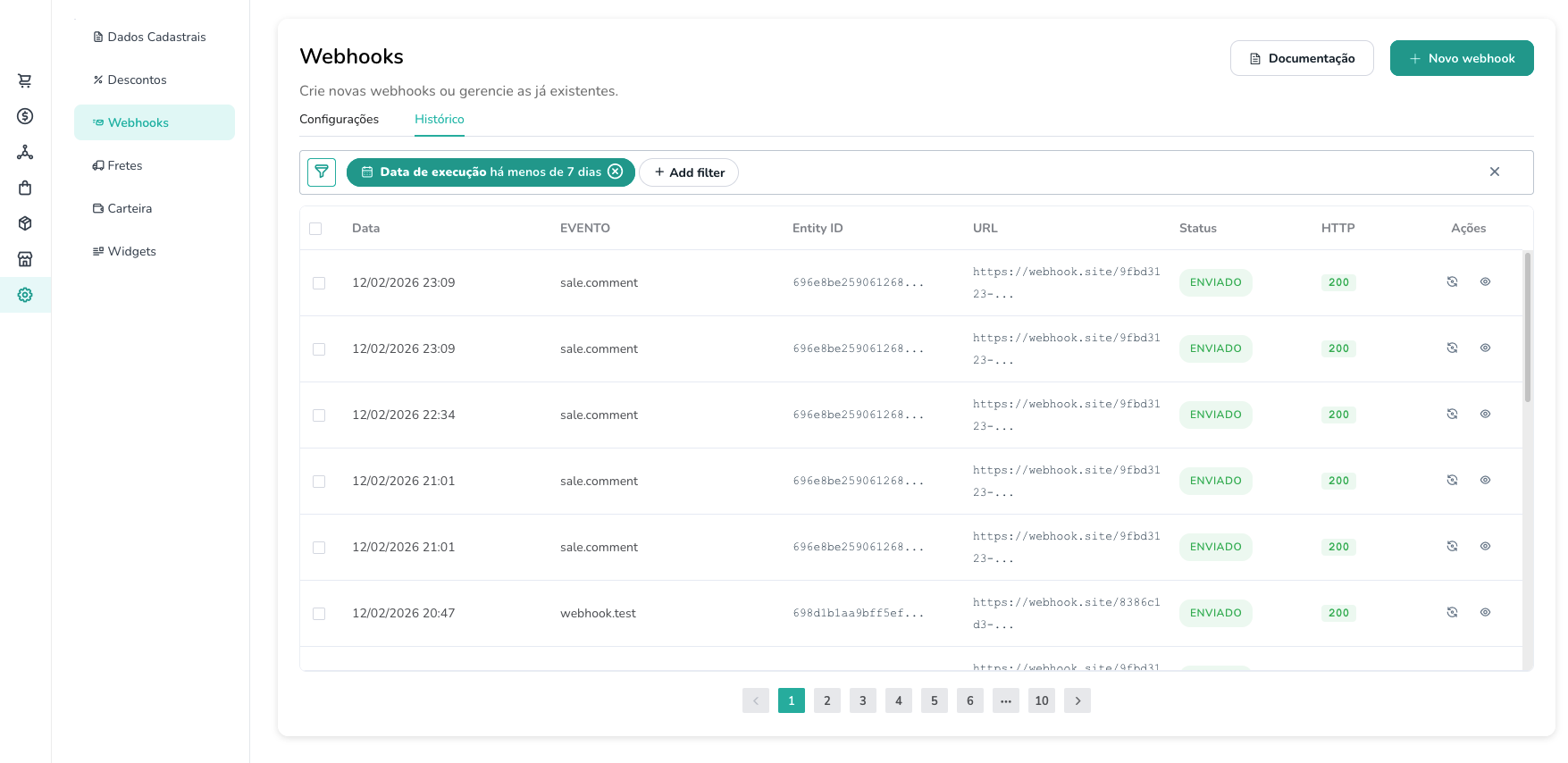
Task: View details of the webhook.test row
Action: (x=1485, y=613)
